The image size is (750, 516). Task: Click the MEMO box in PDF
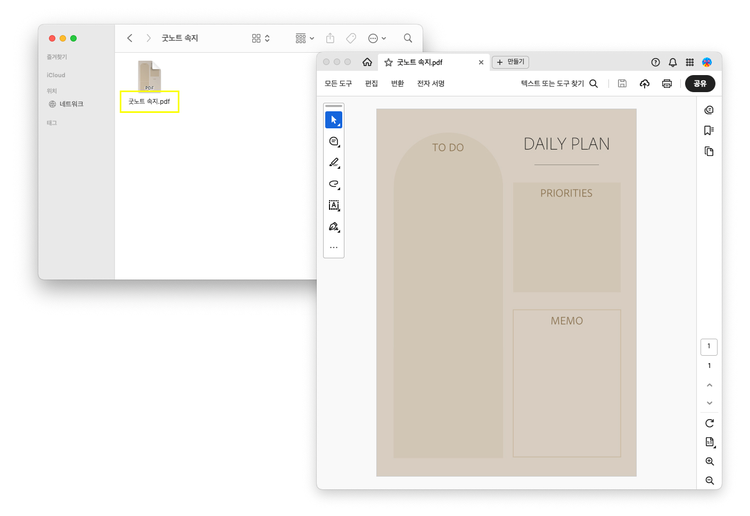point(567,383)
